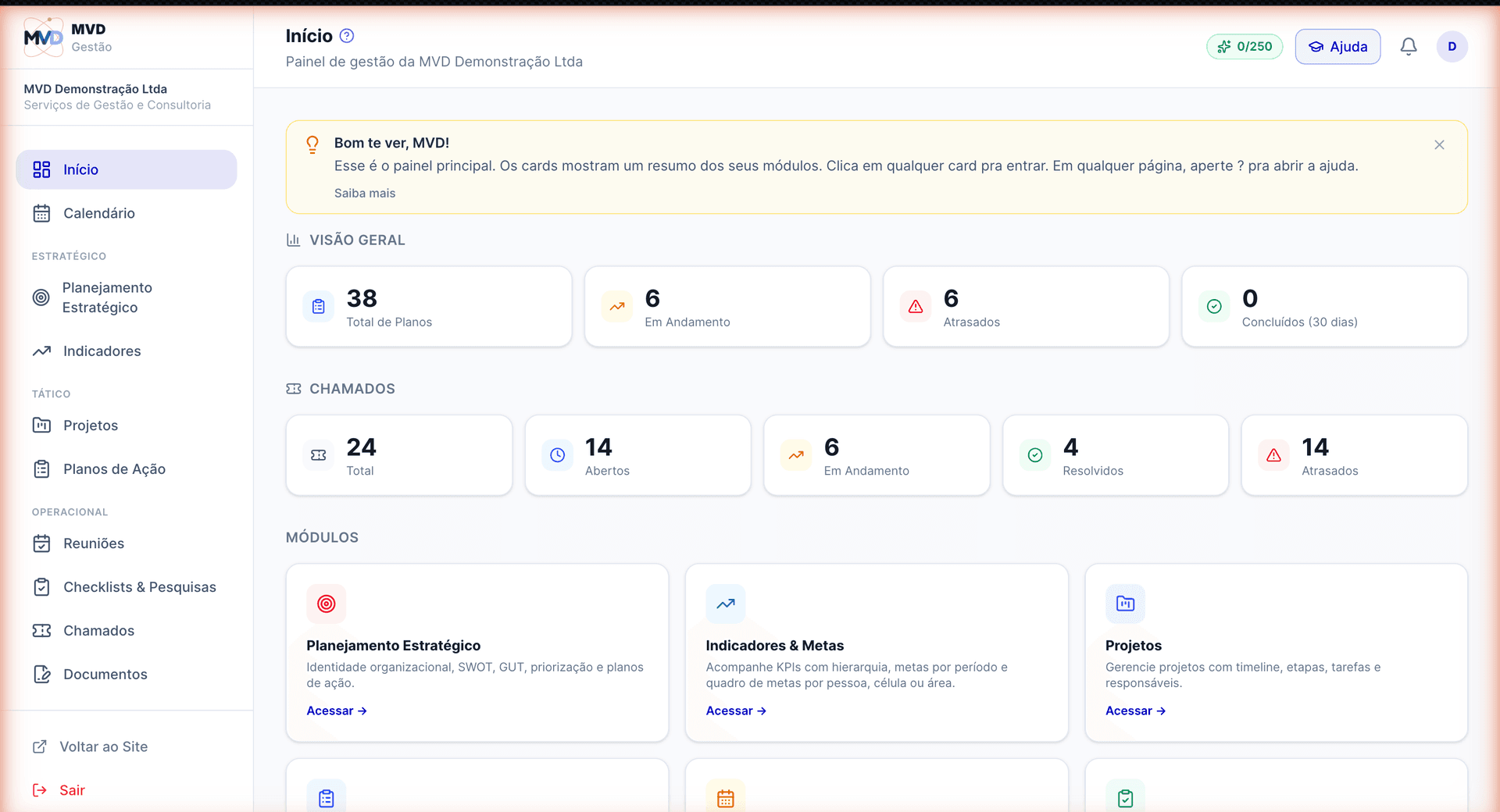This screenshot has width=1500, height=812.
Task: Open the help question-mark icon beside Início
Action: click(348, 36)
